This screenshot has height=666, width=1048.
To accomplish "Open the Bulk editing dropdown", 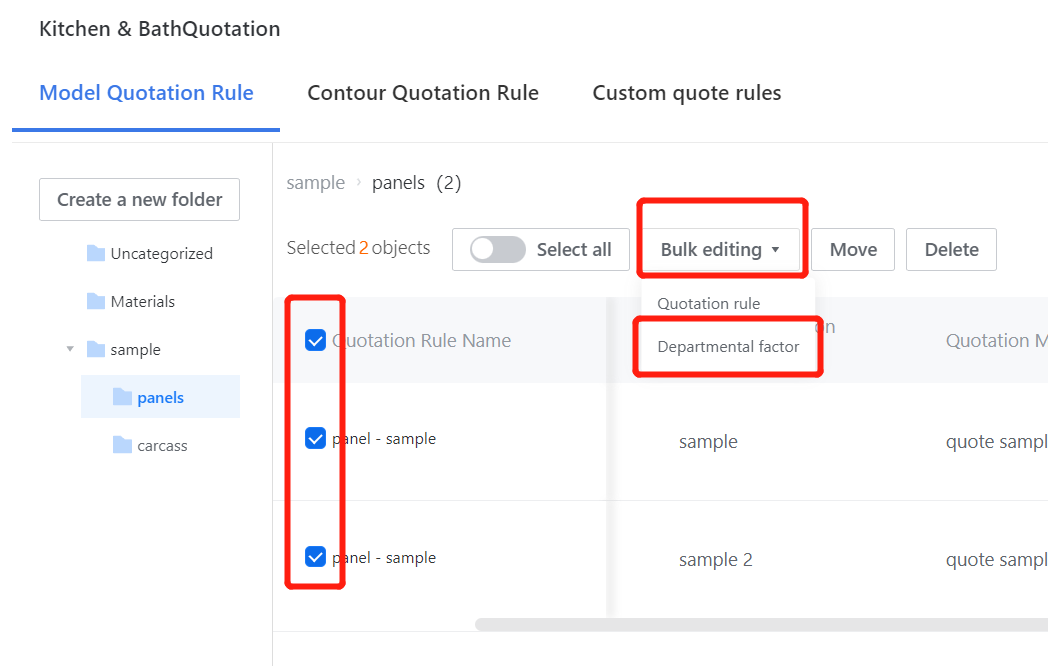I will point(720,250).
